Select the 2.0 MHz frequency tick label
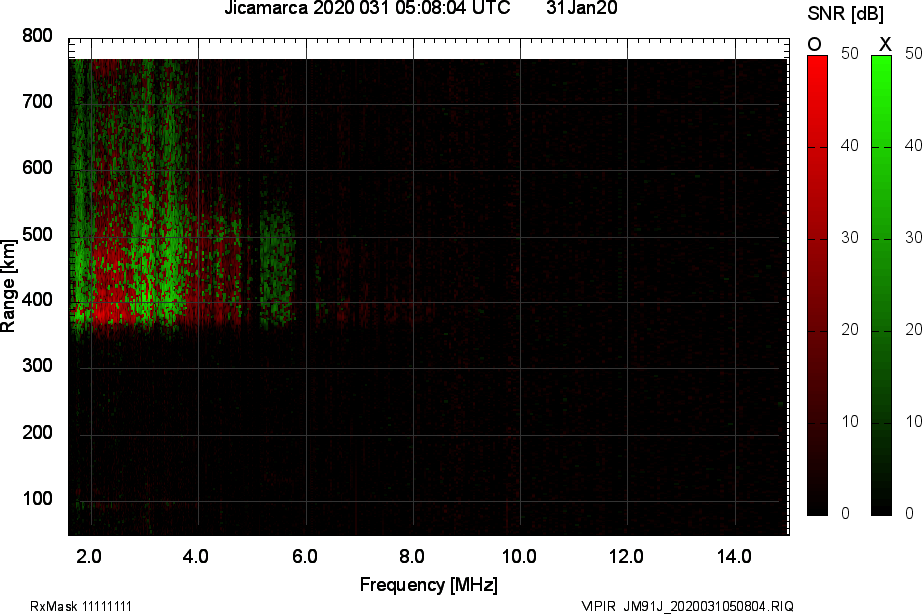The width and height of the screenshot is (922, 614). click(91, 553)
